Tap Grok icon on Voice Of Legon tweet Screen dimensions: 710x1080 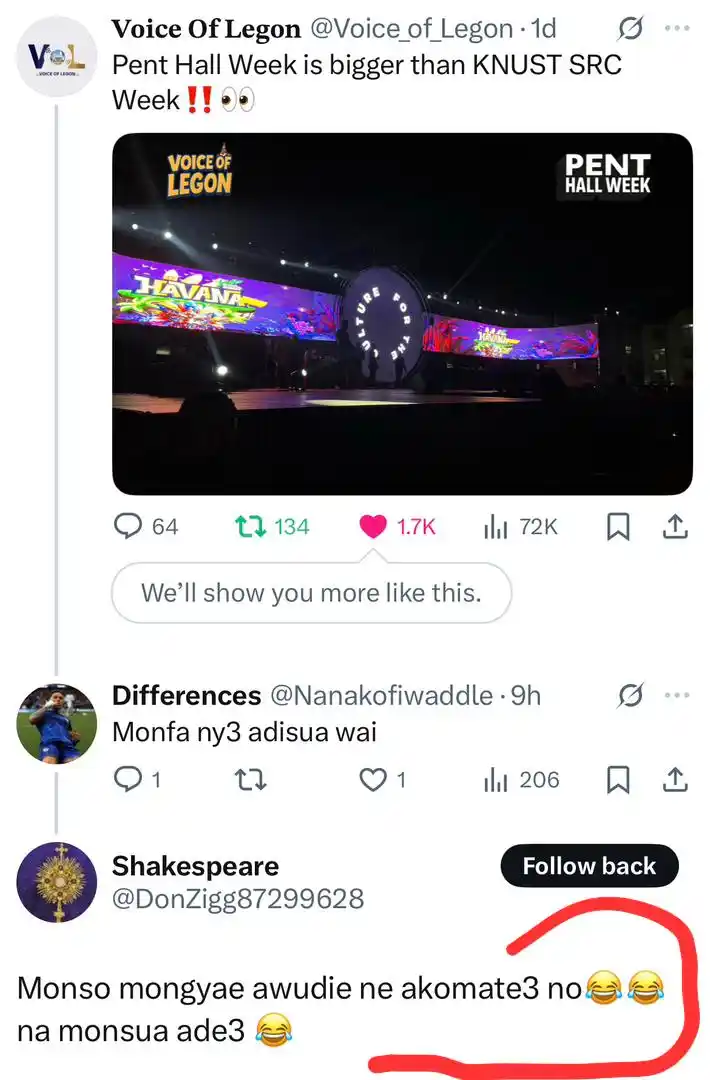point(630,30)
